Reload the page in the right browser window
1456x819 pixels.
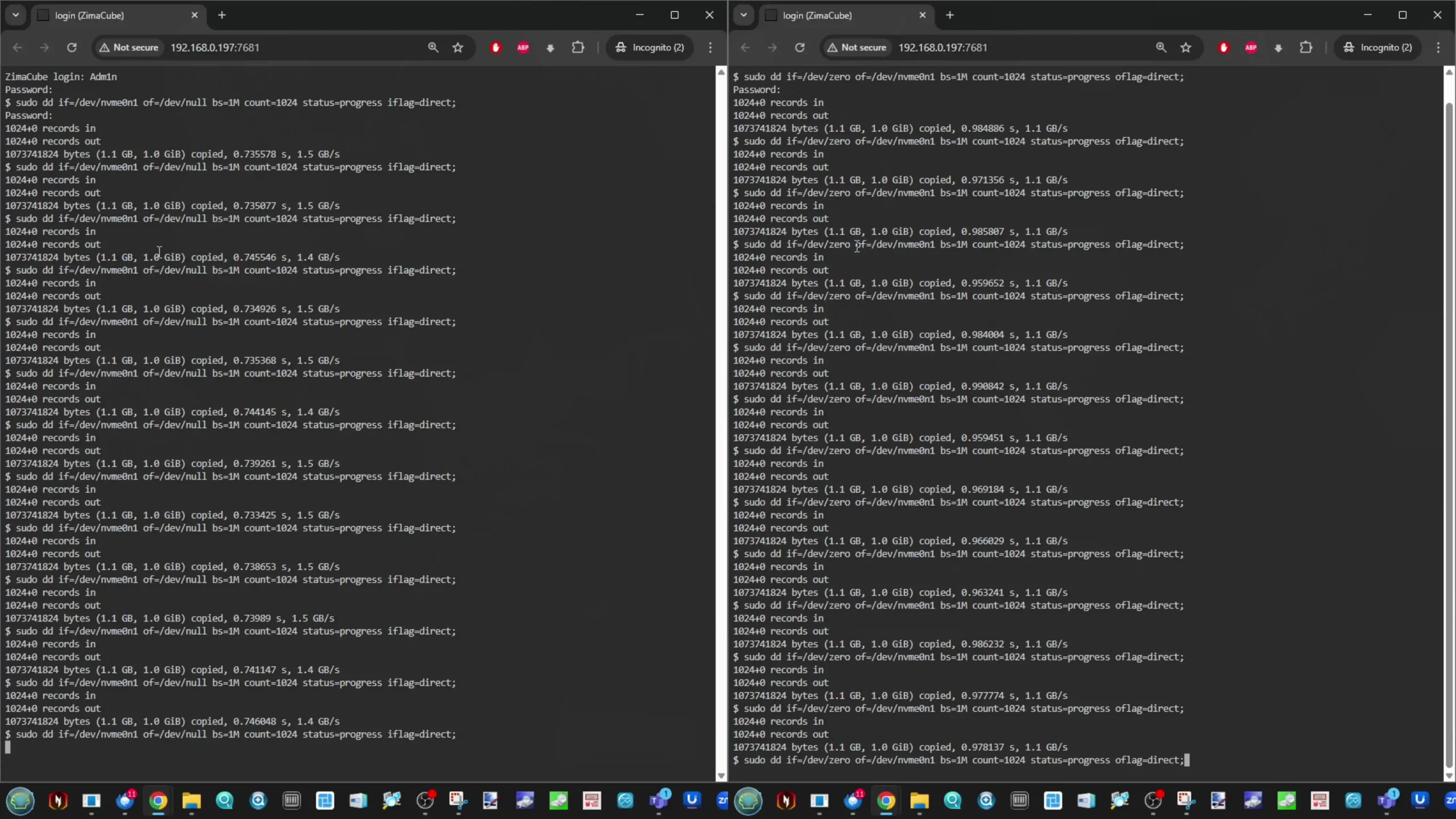point(800,47)
